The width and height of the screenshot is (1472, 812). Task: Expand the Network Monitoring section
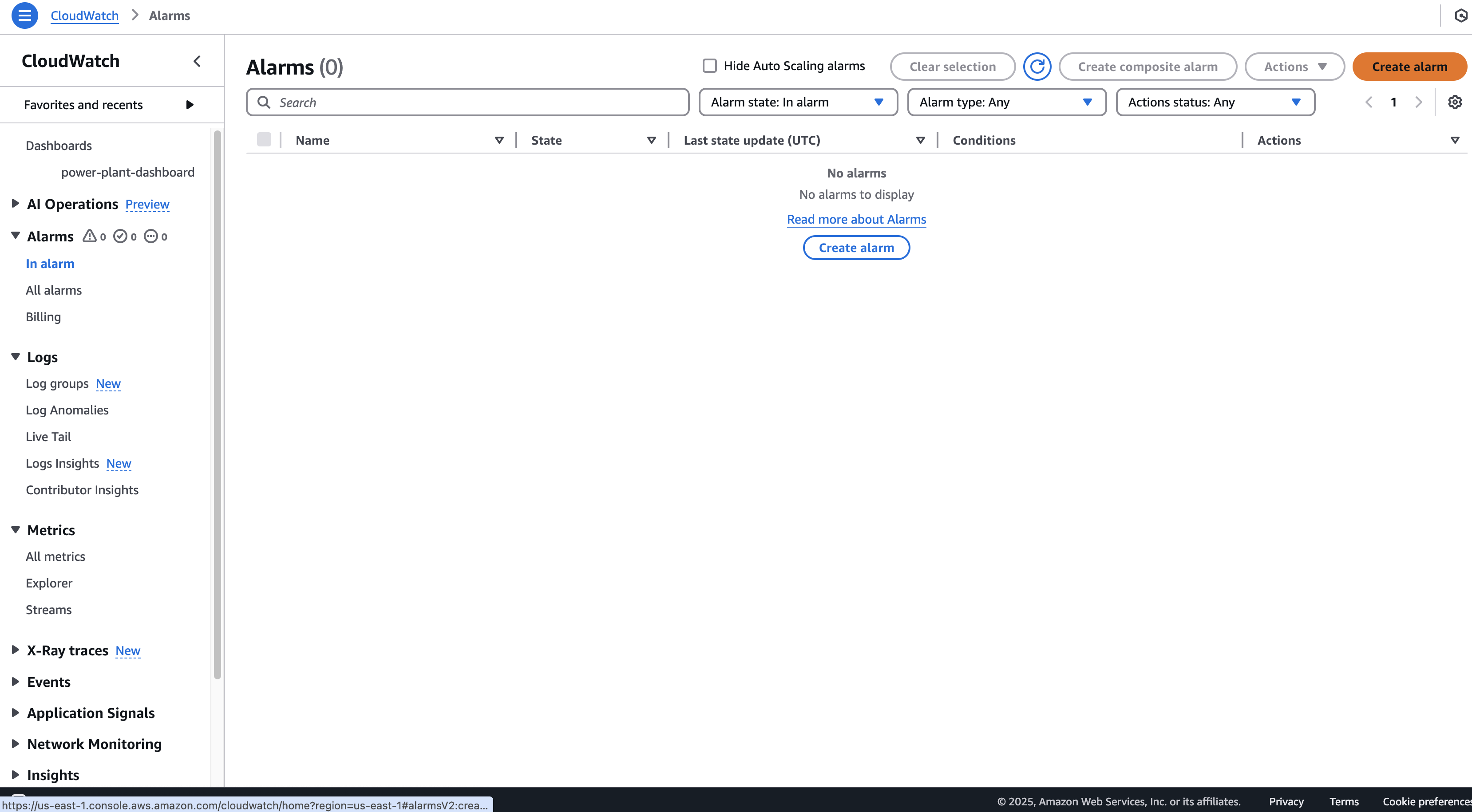click(x=16, y=744)
